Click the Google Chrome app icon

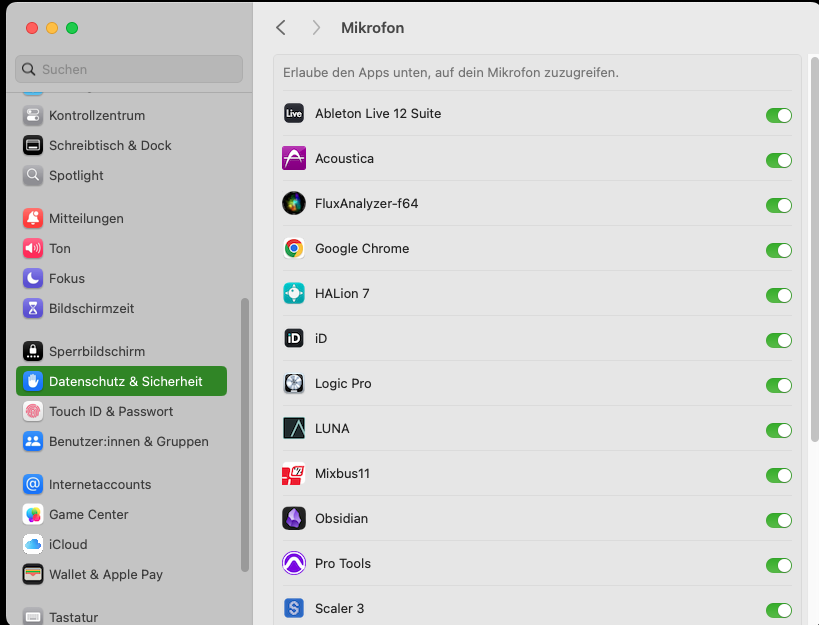click(x=294, y=248)
